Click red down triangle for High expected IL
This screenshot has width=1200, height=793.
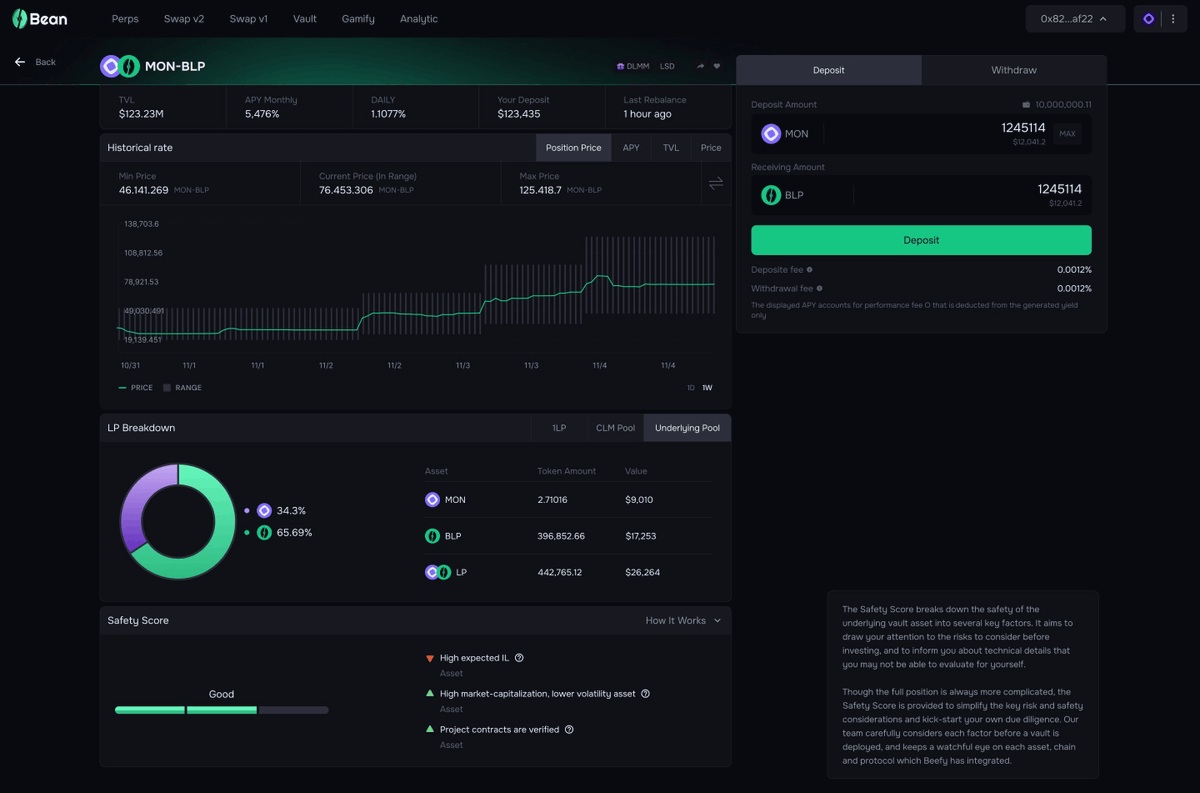click(x=430, y=658)
